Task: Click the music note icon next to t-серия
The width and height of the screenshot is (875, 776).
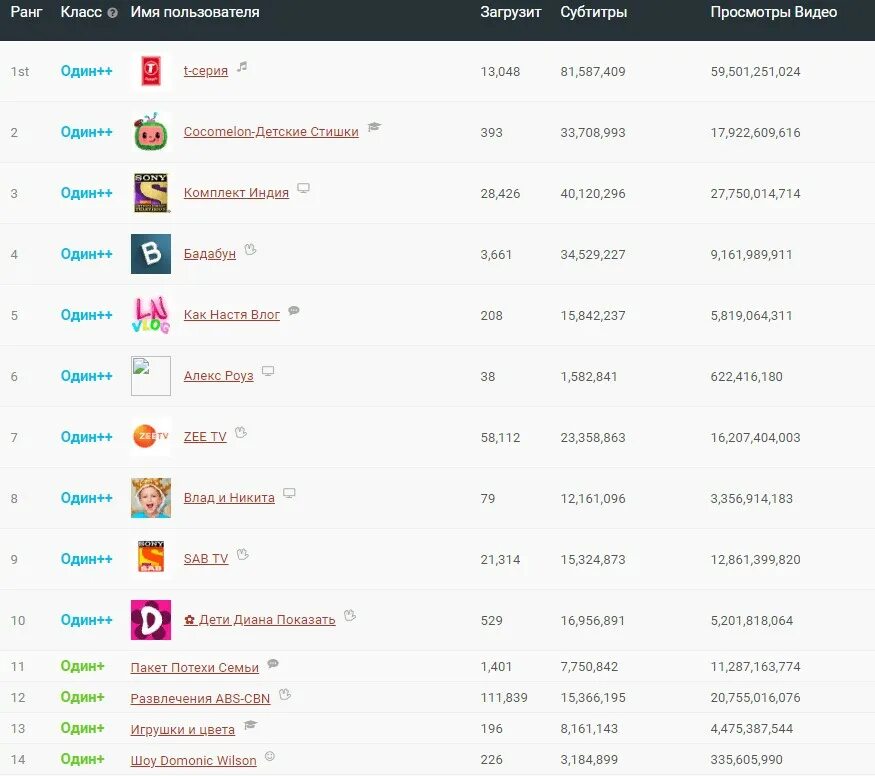Action: pos(242,66)
